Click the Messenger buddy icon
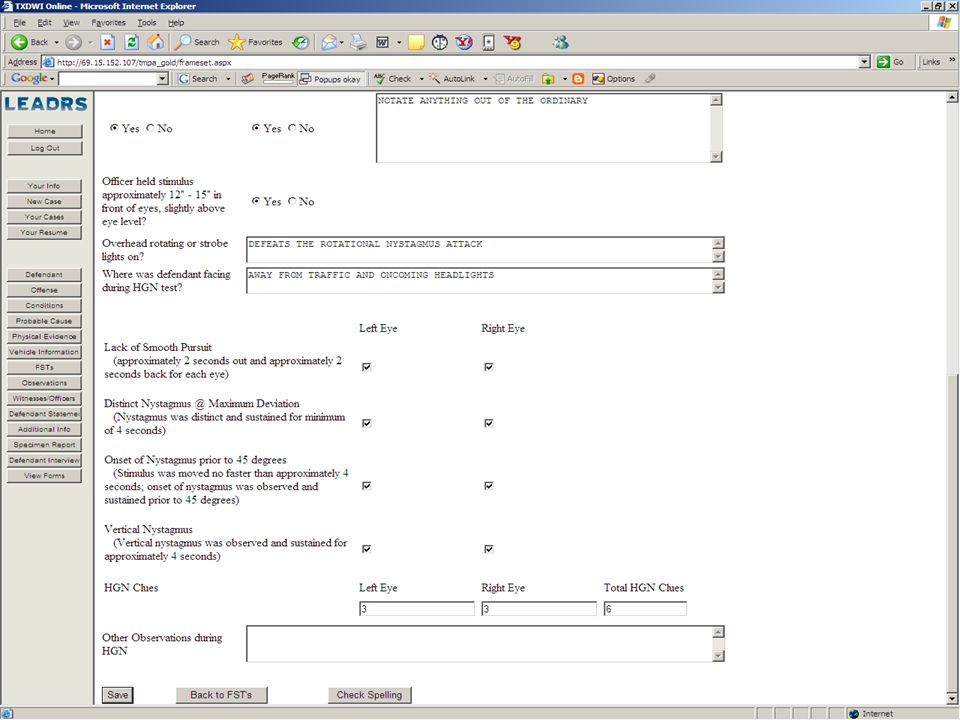The height and width of the screenshot is (720, 960). pyautogui.click(x=560, y=42)
